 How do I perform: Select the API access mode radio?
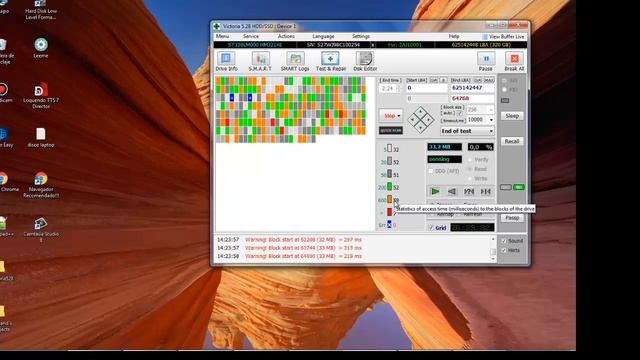click(504, 81)
